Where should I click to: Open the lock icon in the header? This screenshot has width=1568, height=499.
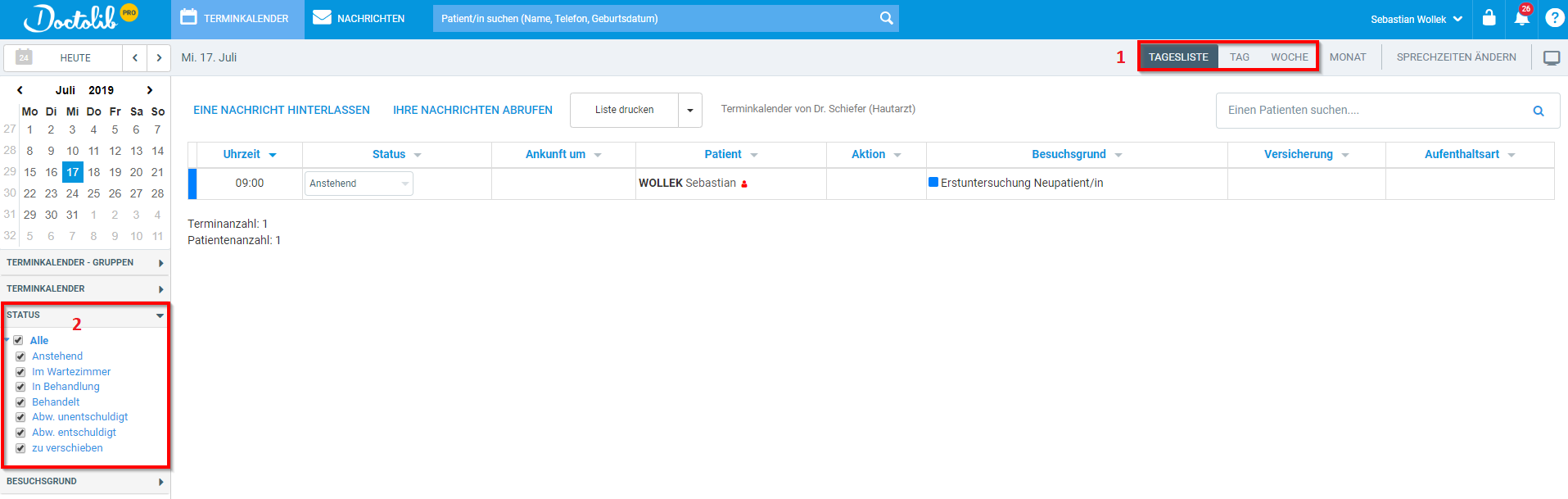(x=1489, y=17)
